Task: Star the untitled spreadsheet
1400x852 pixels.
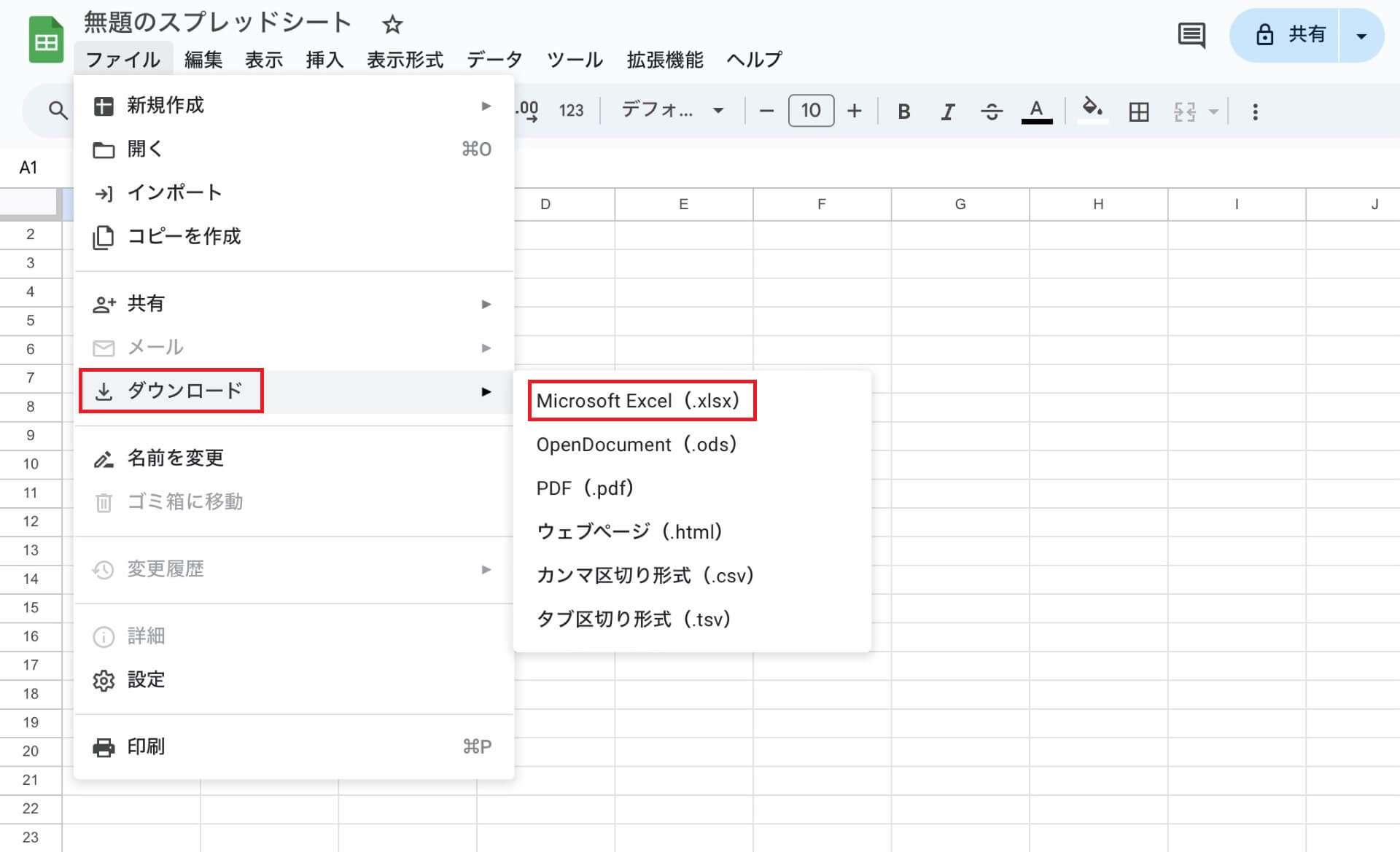Action: (x=392, y=25)
